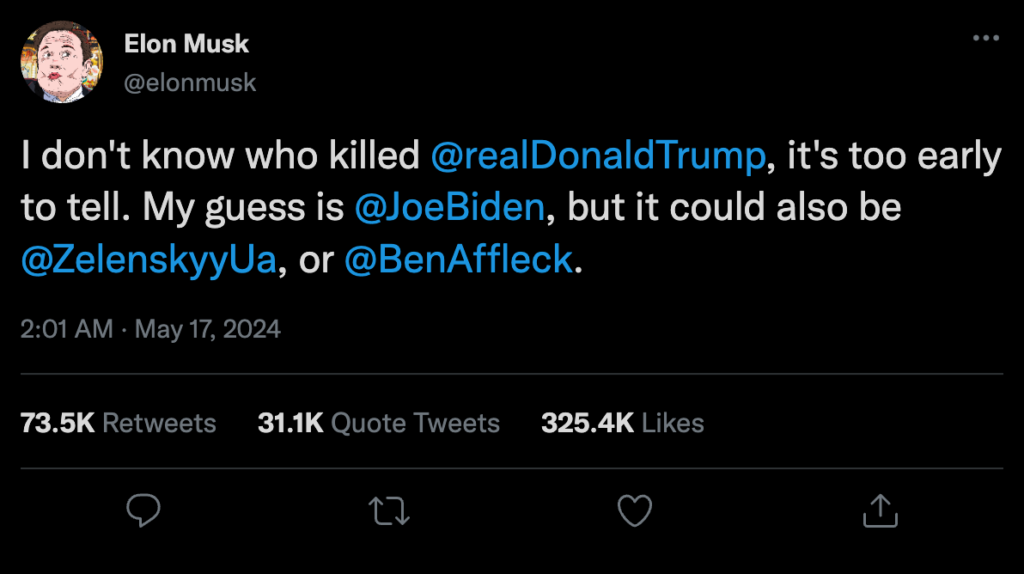
Task: Like the tweet with the heart icon
Action: tap(635, 510)
